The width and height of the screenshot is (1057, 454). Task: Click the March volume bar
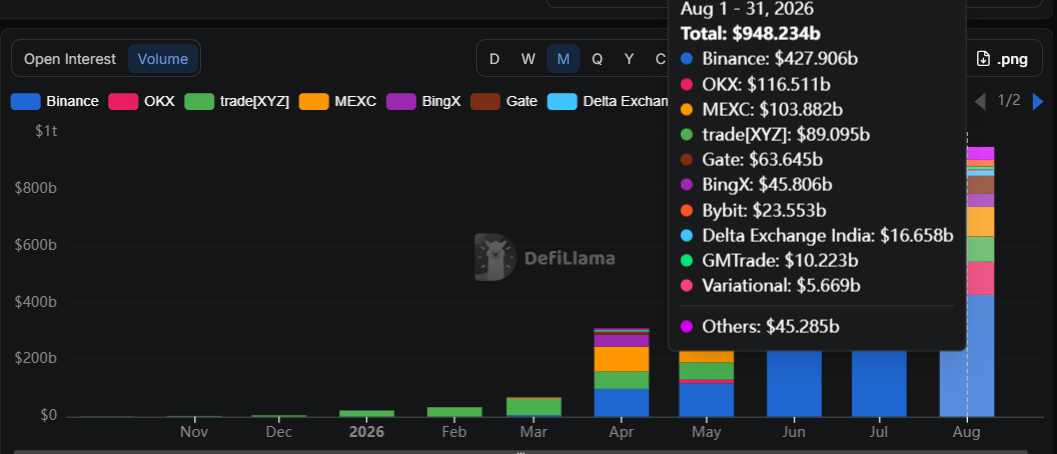pos(534,407)
